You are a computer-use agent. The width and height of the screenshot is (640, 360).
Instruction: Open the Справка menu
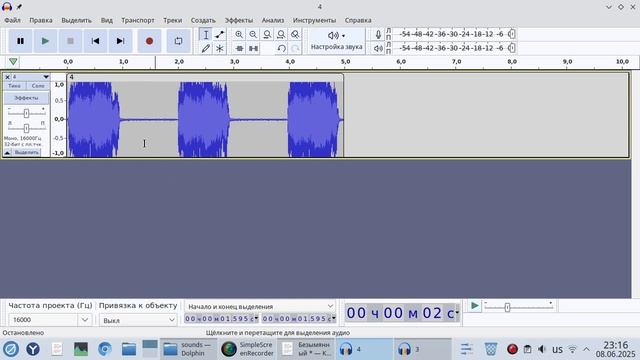358,20
